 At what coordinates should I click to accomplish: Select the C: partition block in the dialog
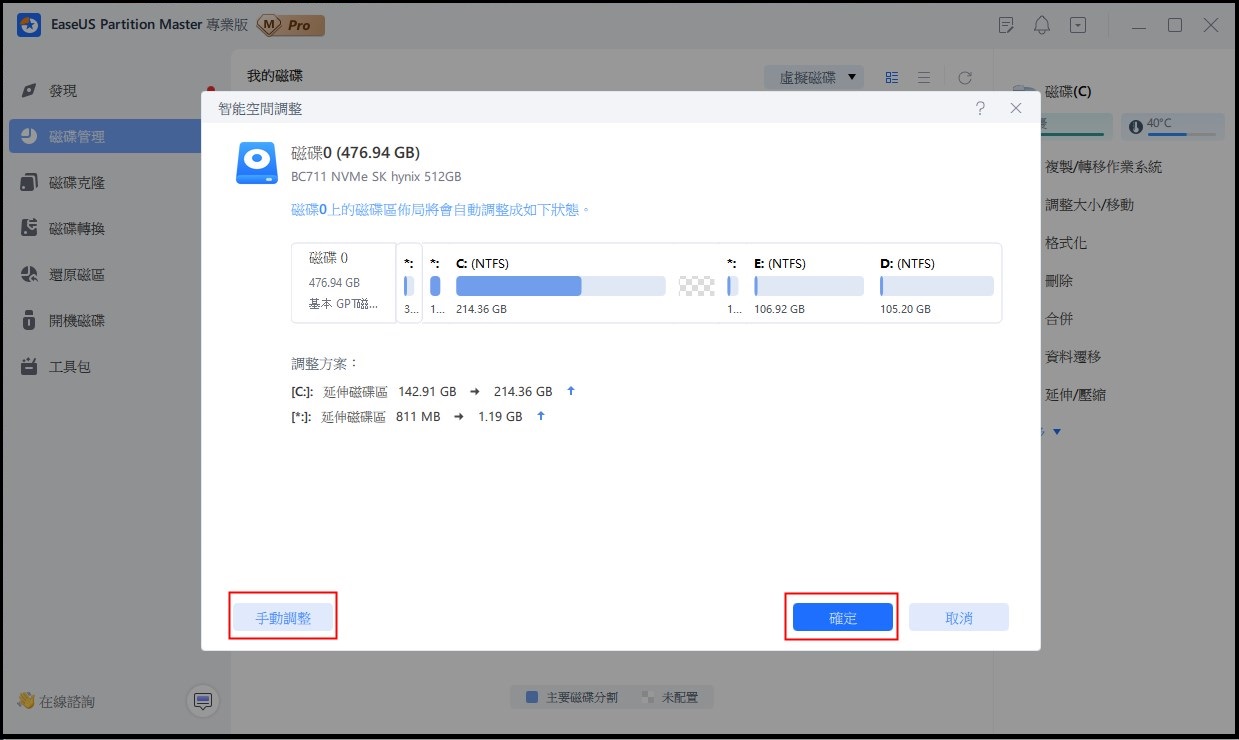pos(560,285)
